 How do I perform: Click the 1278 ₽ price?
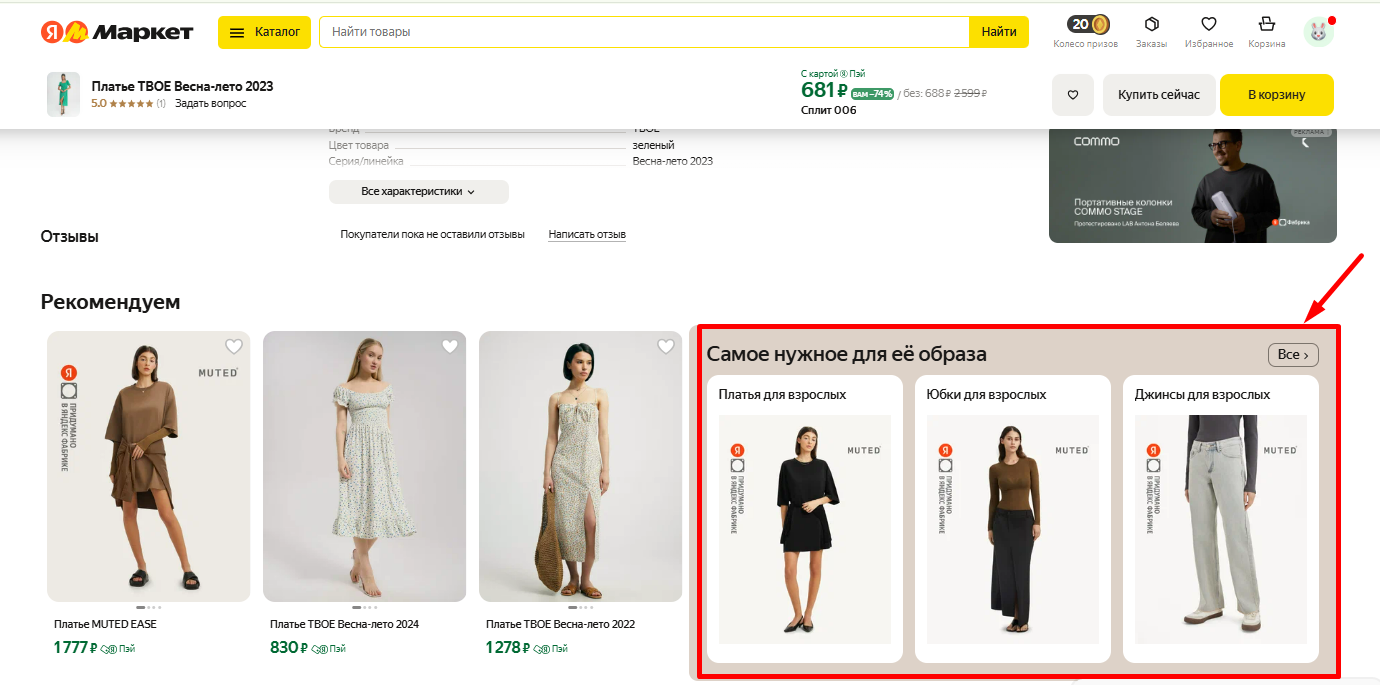coord(507,647)
